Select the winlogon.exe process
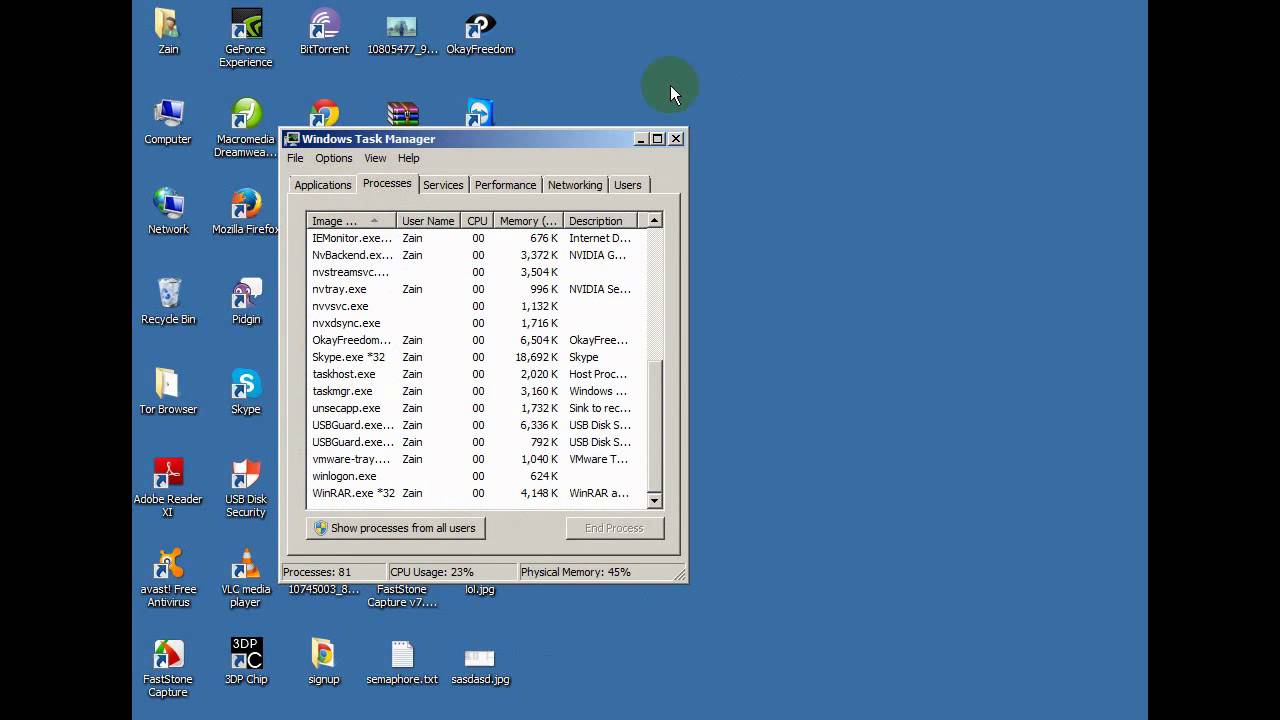This screenshot has height=720, width=1280. (477, 476)
